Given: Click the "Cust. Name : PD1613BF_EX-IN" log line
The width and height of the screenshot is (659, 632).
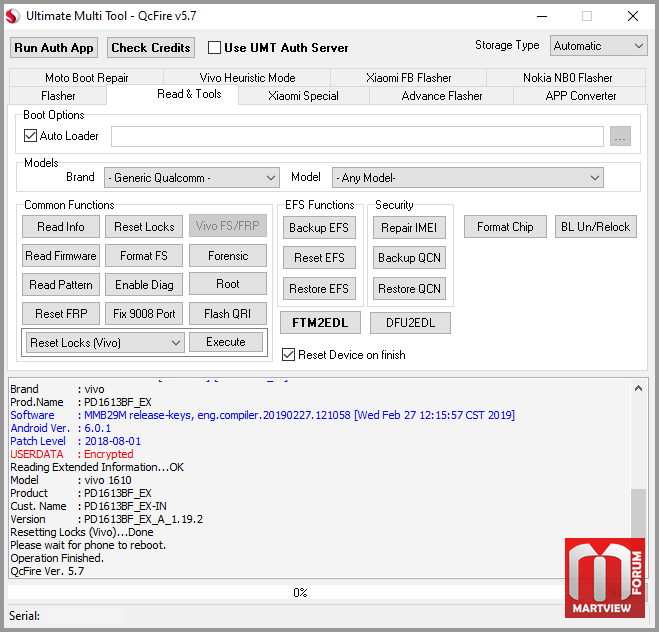Looking at the screenshot, I should 89,506.
